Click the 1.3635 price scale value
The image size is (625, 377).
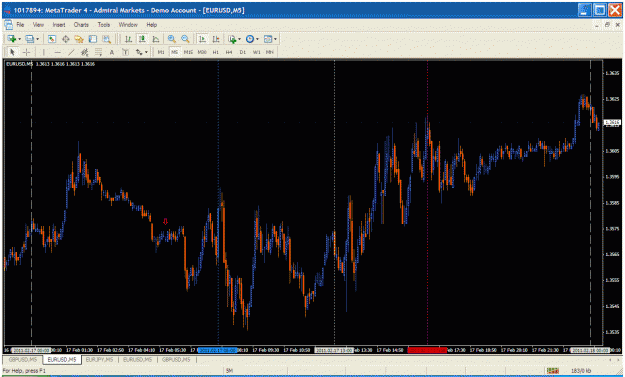pyautogui.click(x=612, y=73)
